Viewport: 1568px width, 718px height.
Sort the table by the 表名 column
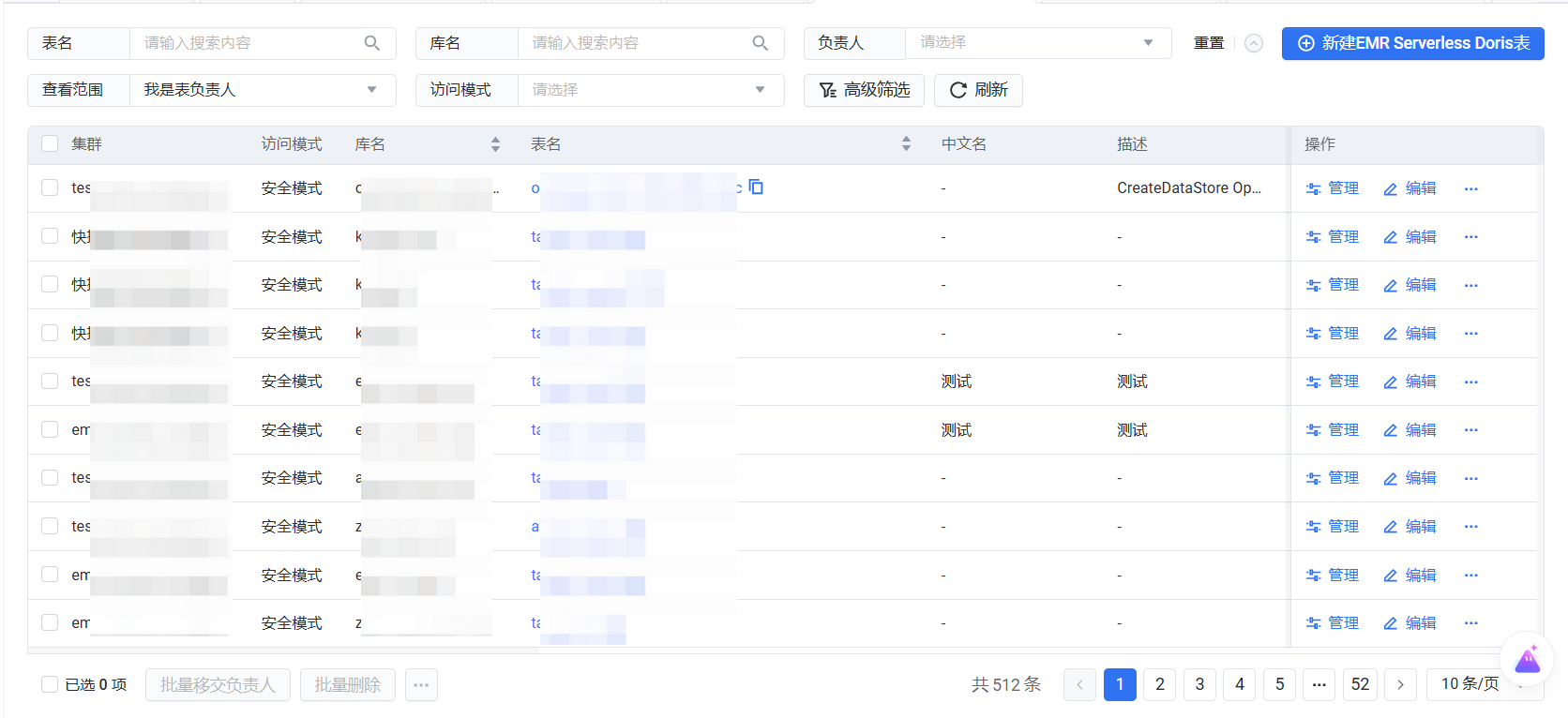click(906, 144)
